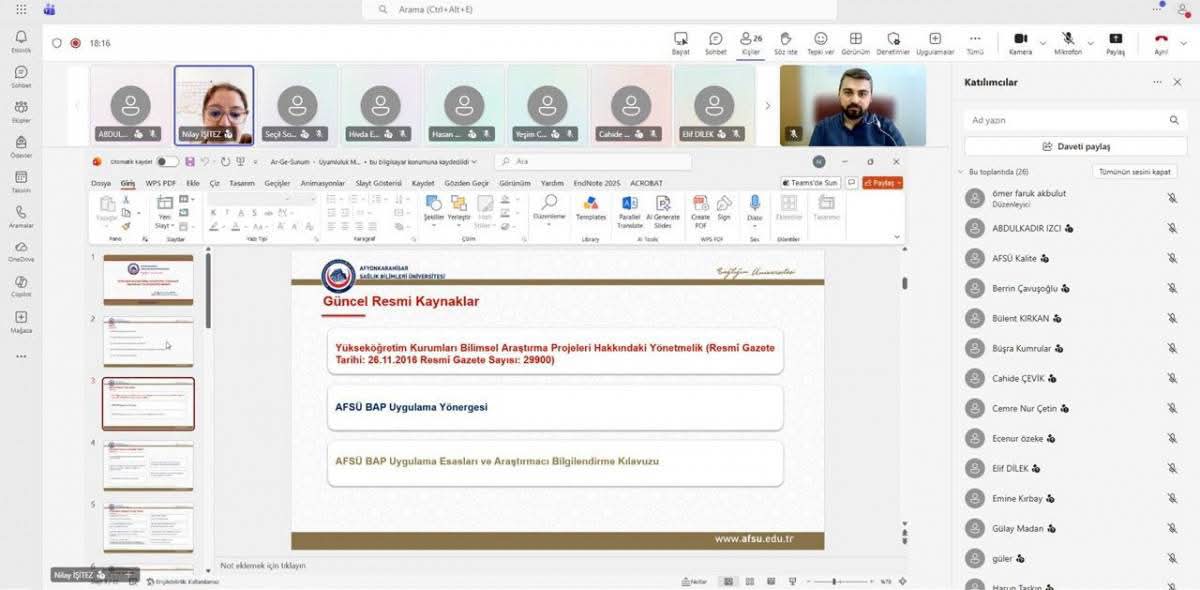Open Tümü more options menu
Screen dimensions: 1200x590
point(975,42)
